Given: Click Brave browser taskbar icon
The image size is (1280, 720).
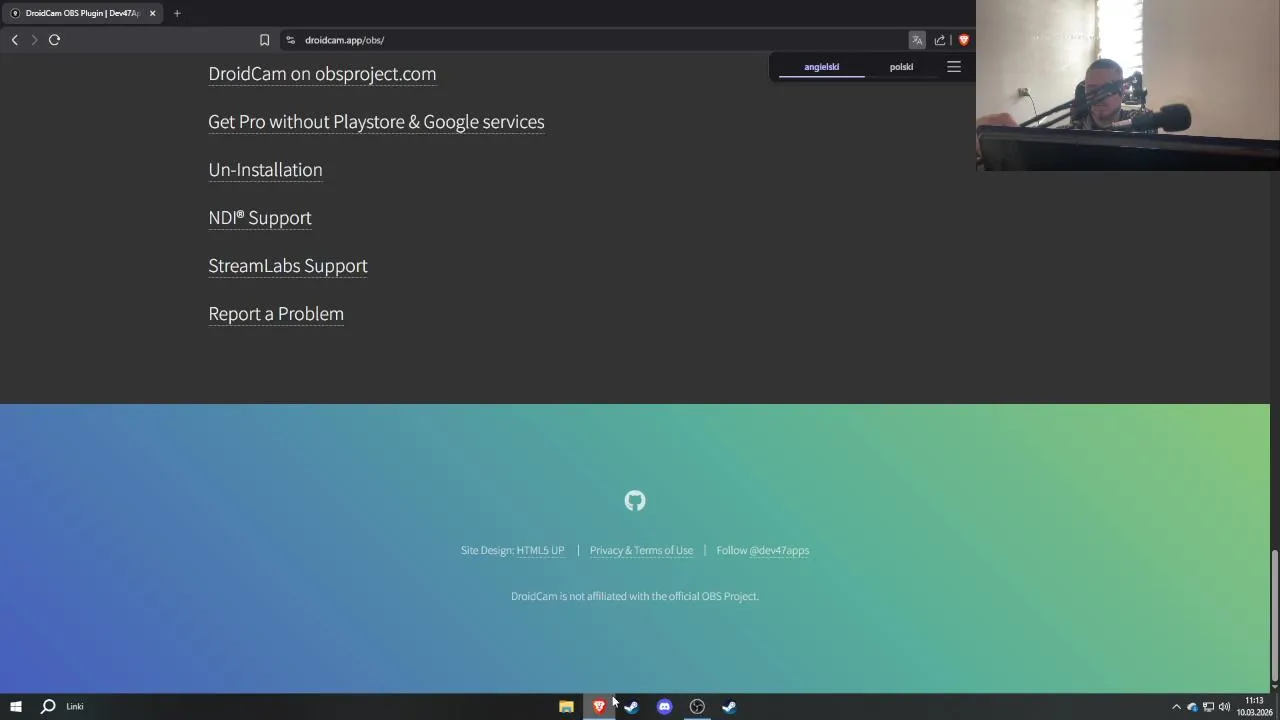Looking at the screenshot, I should (599, 706).
